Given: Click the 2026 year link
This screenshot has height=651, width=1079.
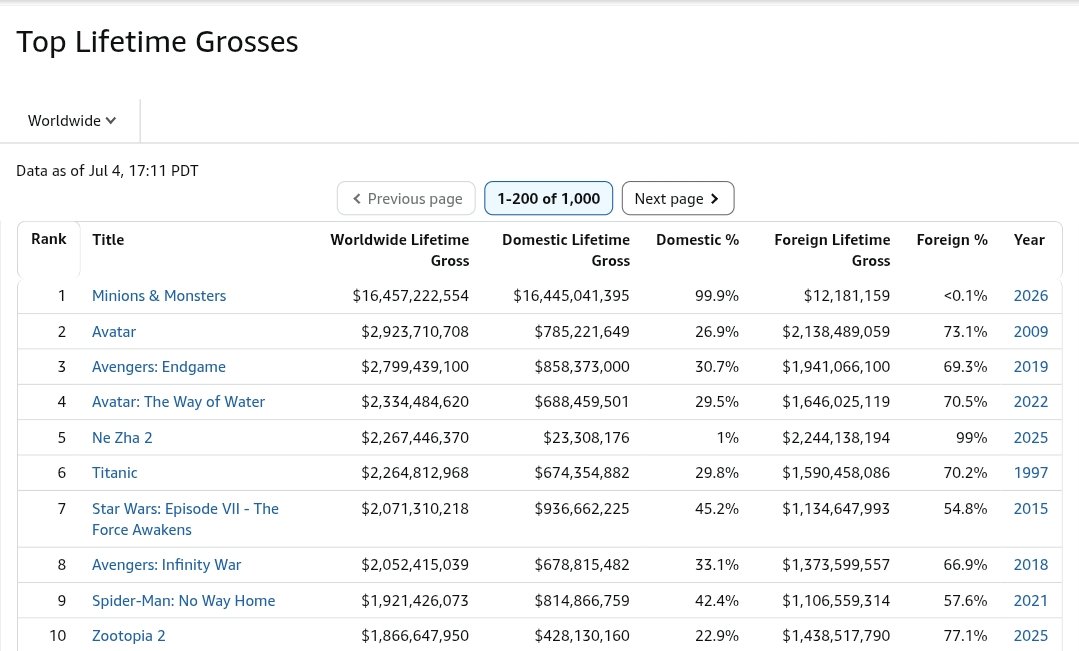Looking at the screenshot, I should point(1031,295).
